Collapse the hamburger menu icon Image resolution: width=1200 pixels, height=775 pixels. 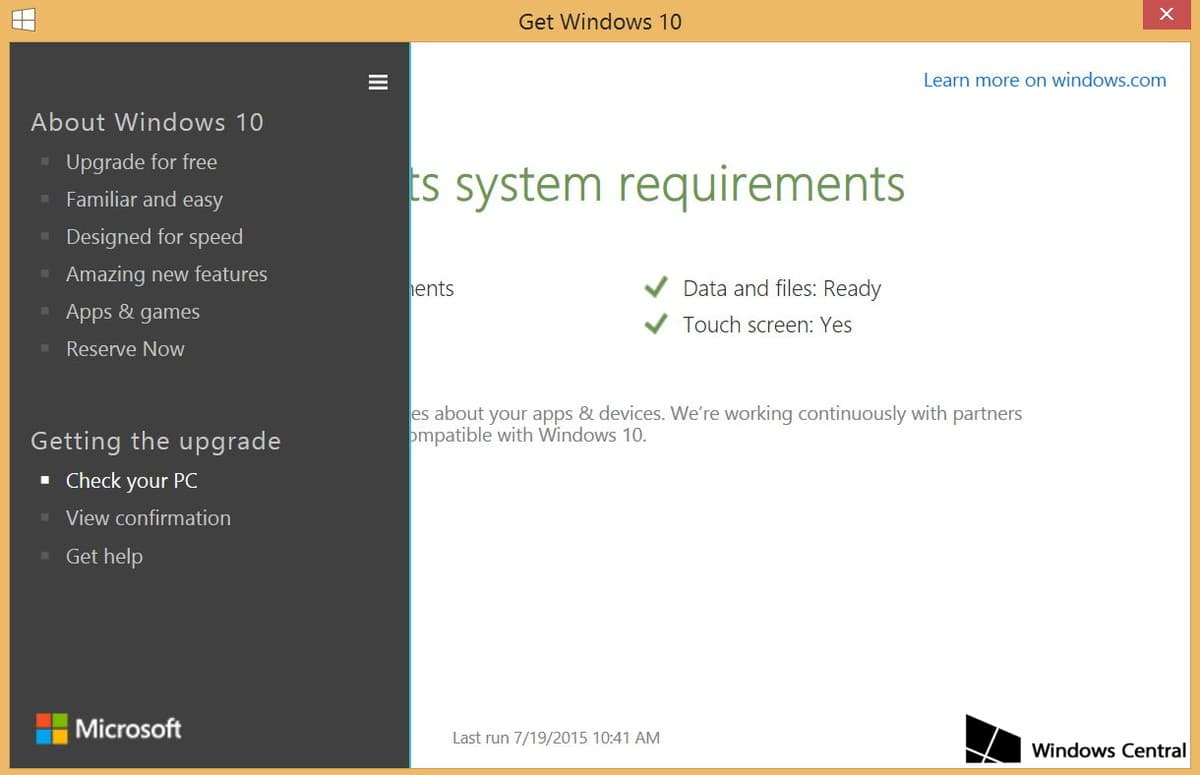tap(378, 82)
